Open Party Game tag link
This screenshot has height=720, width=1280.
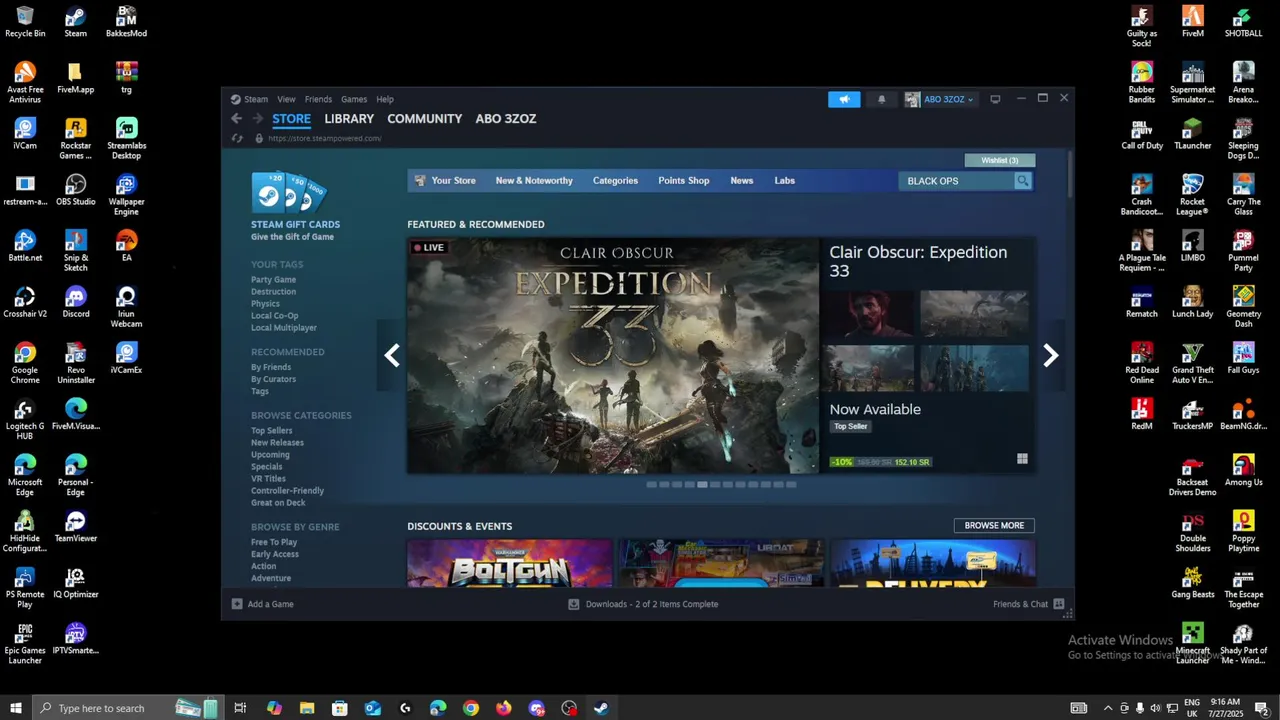tap(273, 279)
